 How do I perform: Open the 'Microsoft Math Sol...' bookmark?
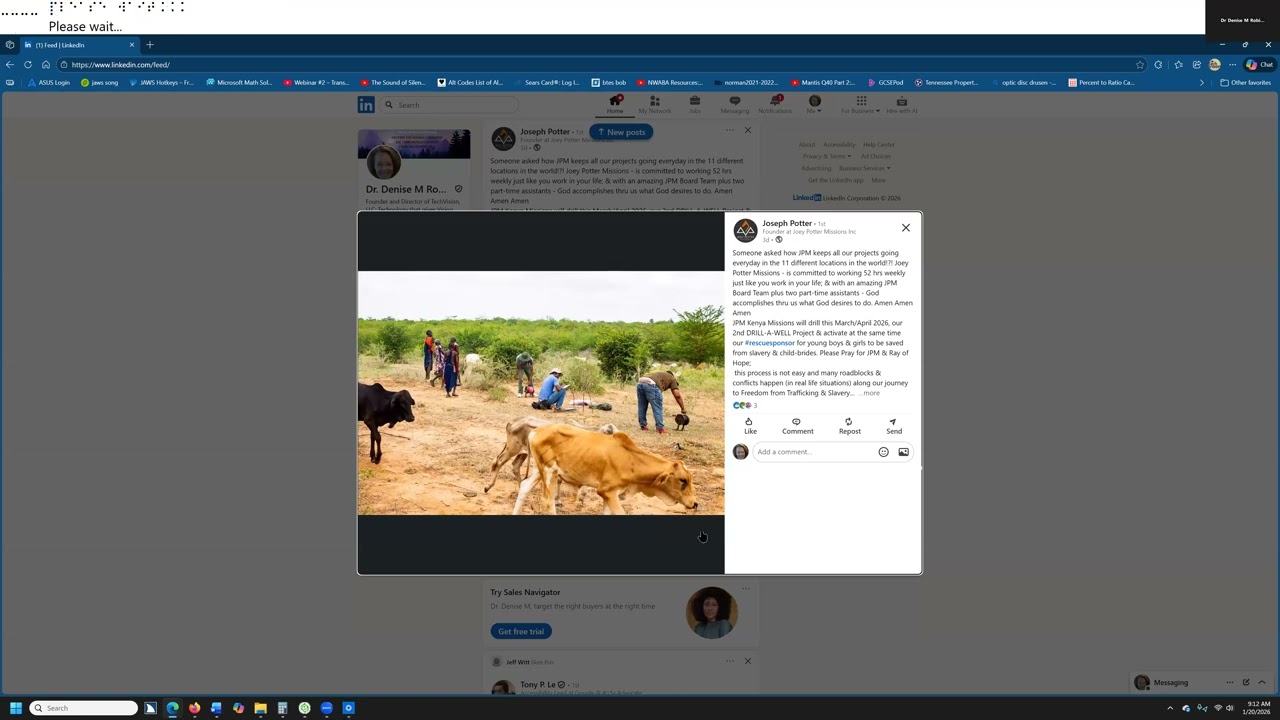[239, 83]
